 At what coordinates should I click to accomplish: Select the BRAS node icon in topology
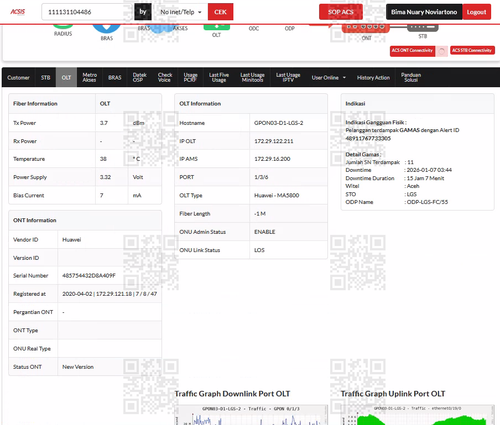107,29
